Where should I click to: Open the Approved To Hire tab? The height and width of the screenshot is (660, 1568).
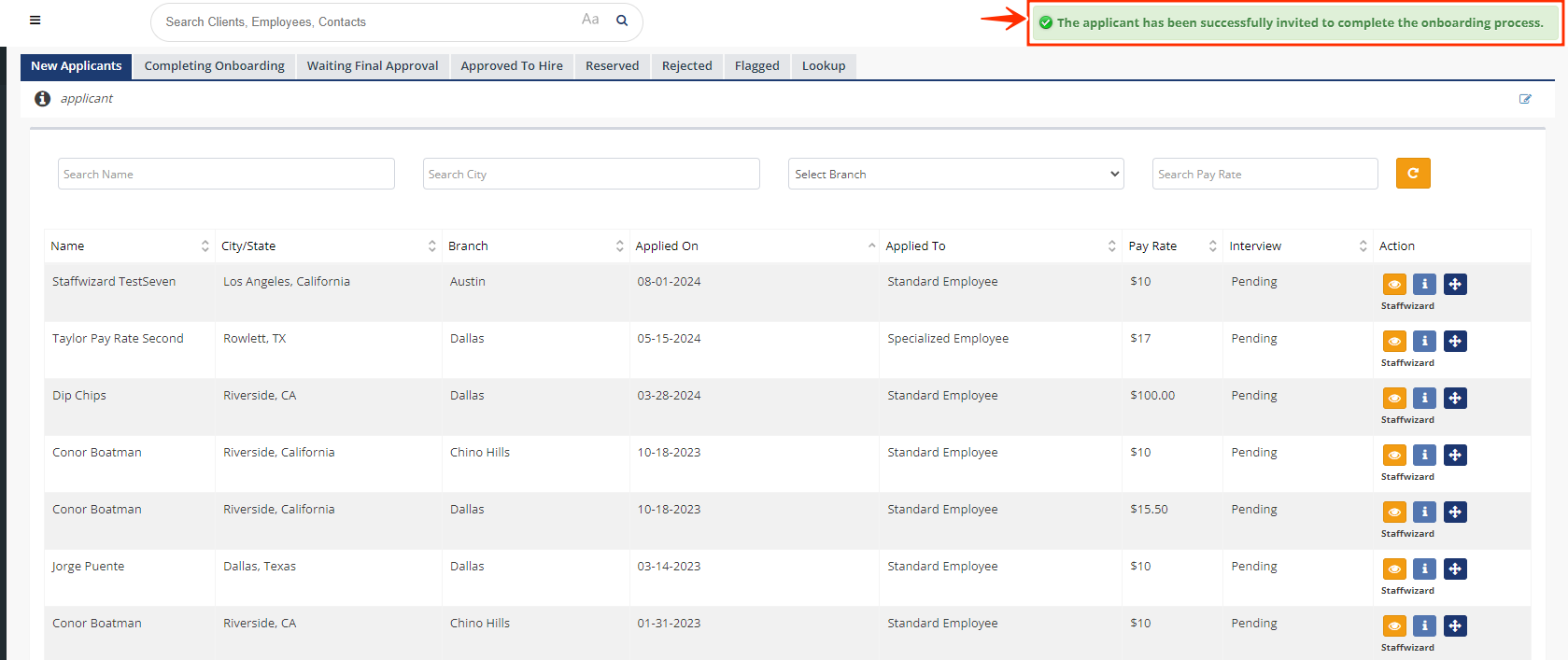(x=511, y=66)
